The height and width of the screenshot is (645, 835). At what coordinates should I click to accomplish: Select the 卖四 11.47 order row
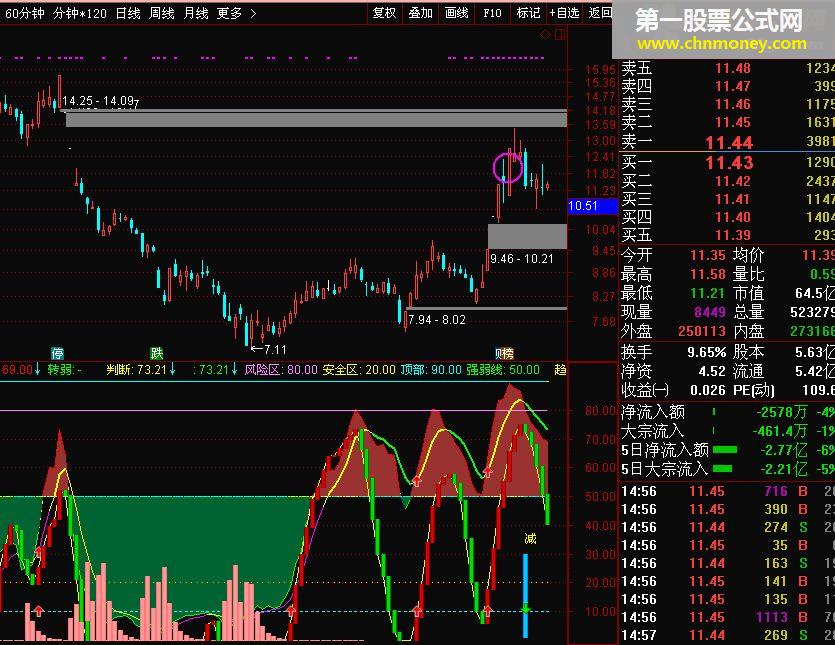pyautogui.click(x=726, y=86)
